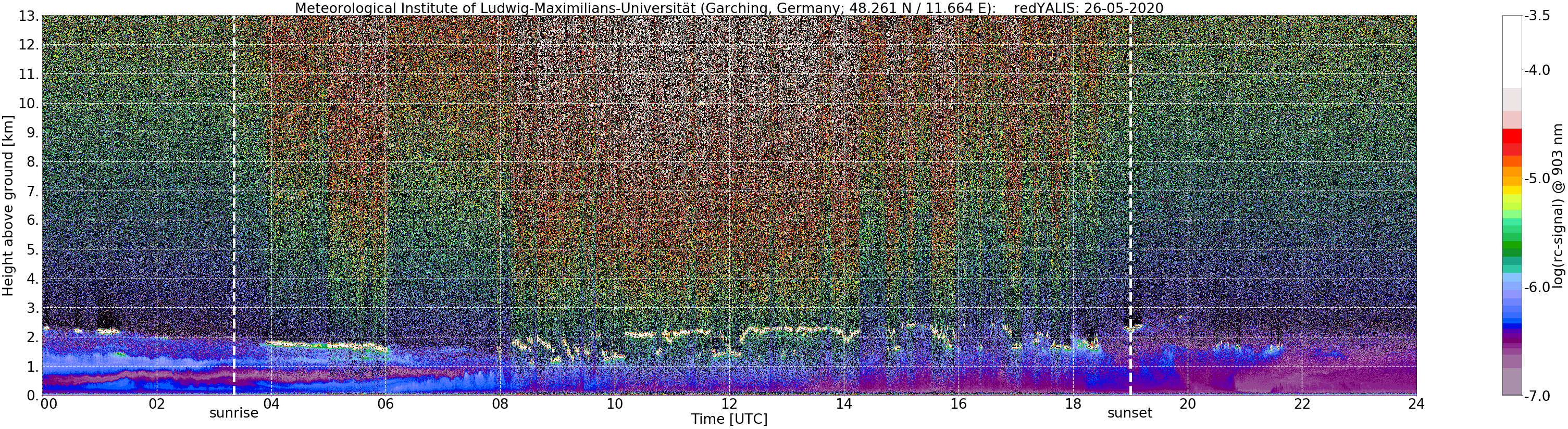1568x429 pixels.
Task: Click the '16' time tick label
Action: [958, 404]
